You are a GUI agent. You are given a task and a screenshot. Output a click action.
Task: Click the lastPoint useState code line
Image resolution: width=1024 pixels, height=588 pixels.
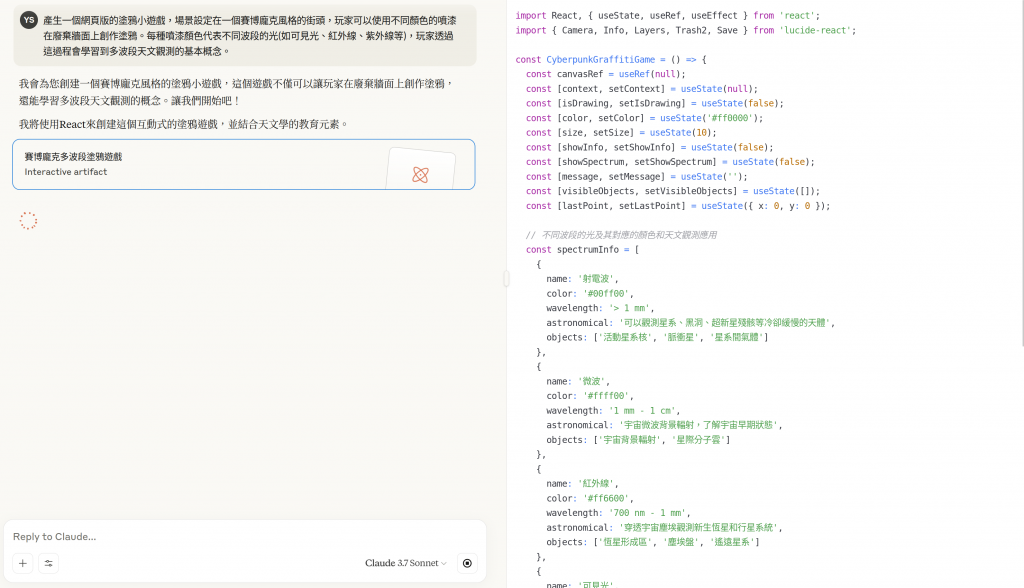678,206
